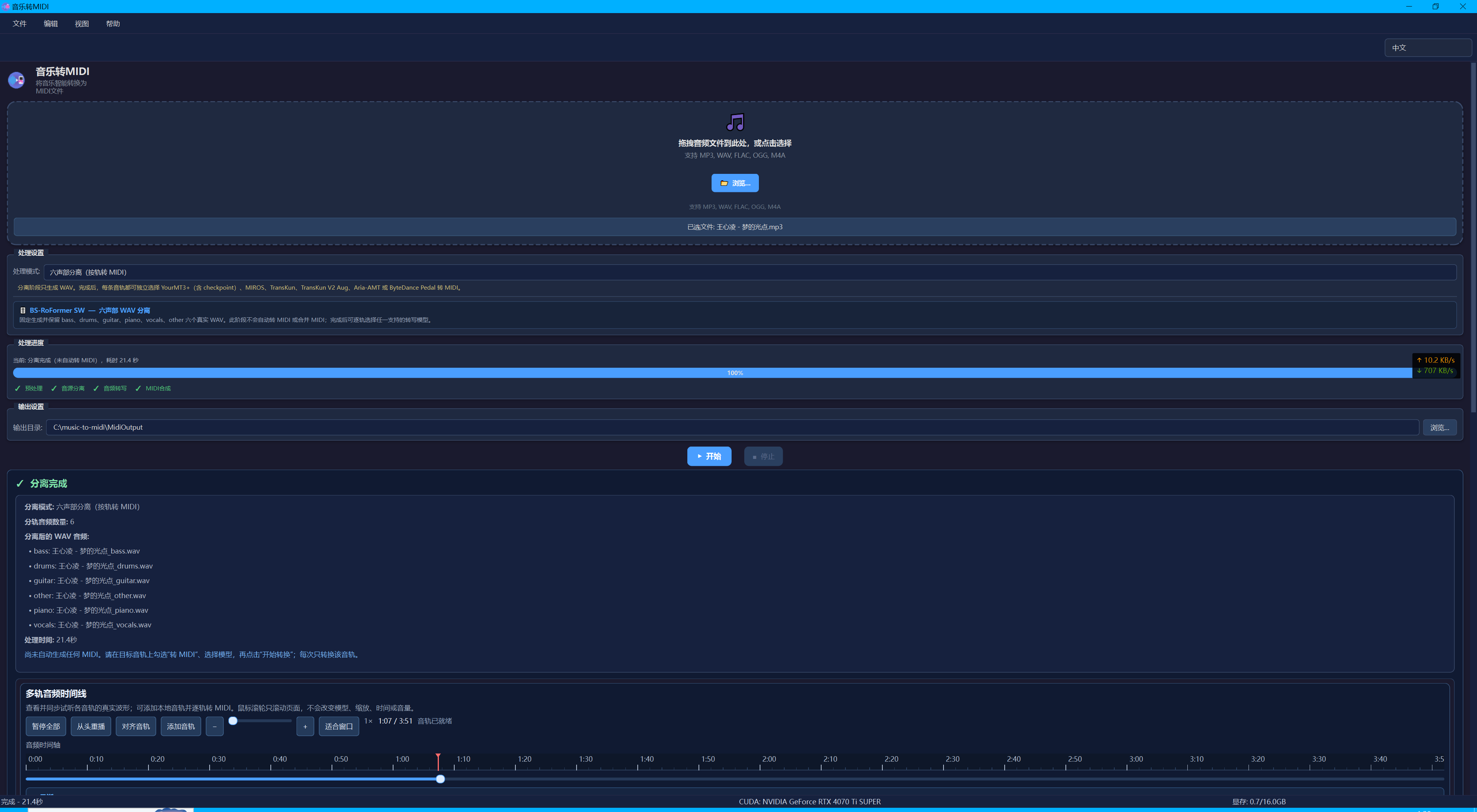The image size is (1477, 812).
Task: Click the 输出目录 path input field
Action: pos(732,427)
